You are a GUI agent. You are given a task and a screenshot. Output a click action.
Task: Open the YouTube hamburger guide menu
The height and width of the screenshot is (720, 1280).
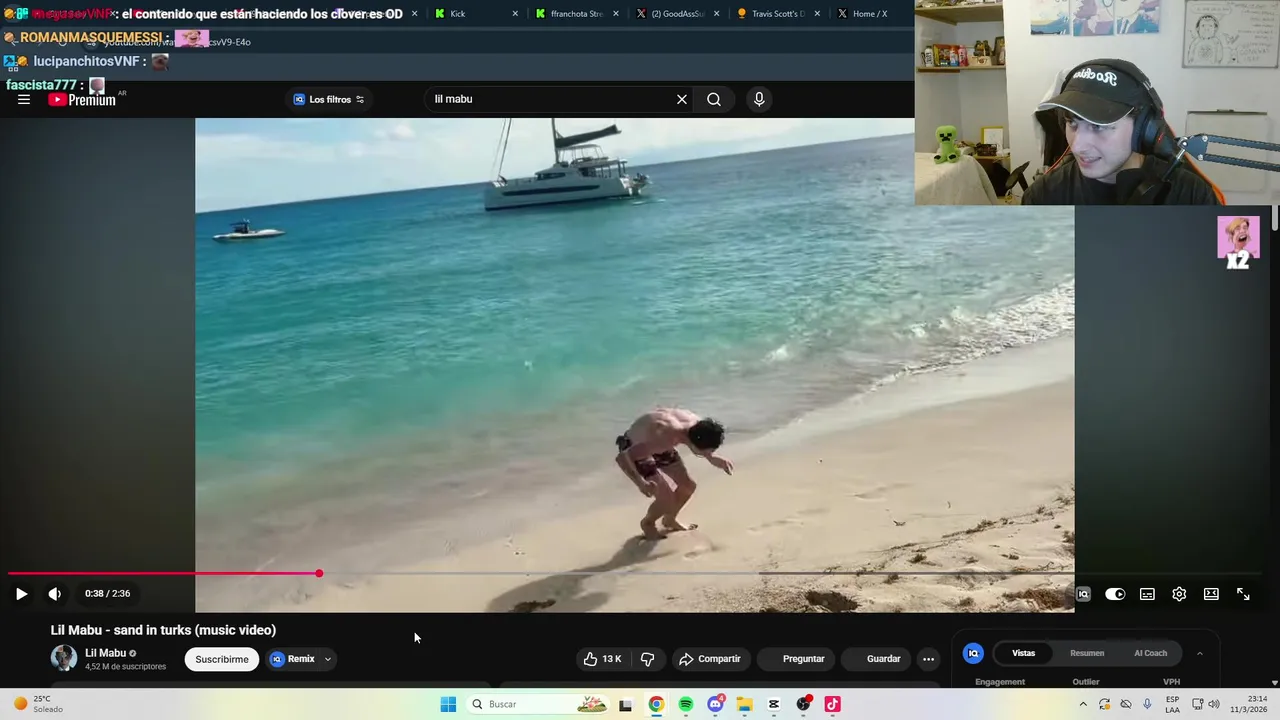(x=24, y=99)
